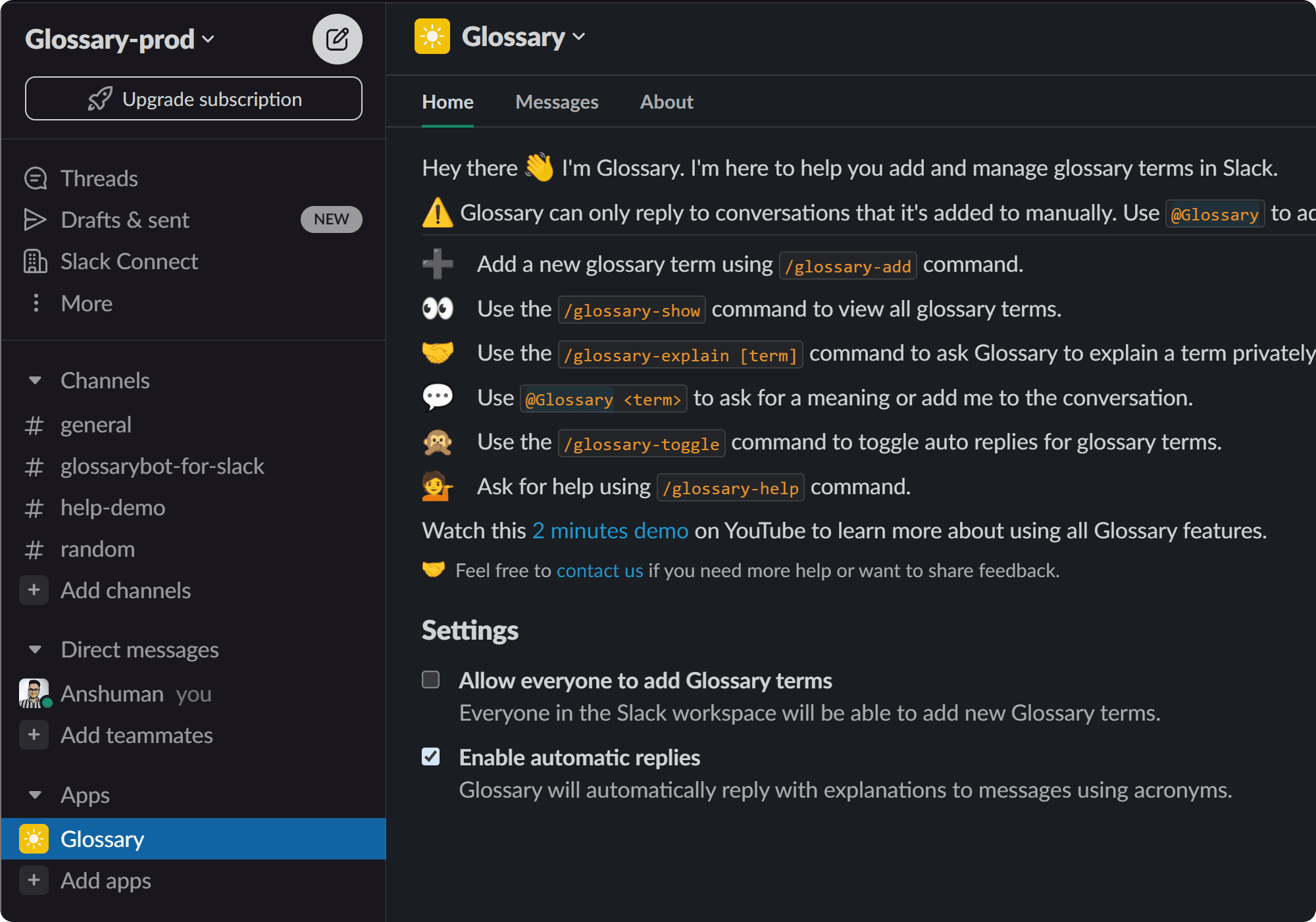Image resolution: width=1316 pixels, height=922 pixels.
Task: Open Drafts & sent
Action: (124, 220)
